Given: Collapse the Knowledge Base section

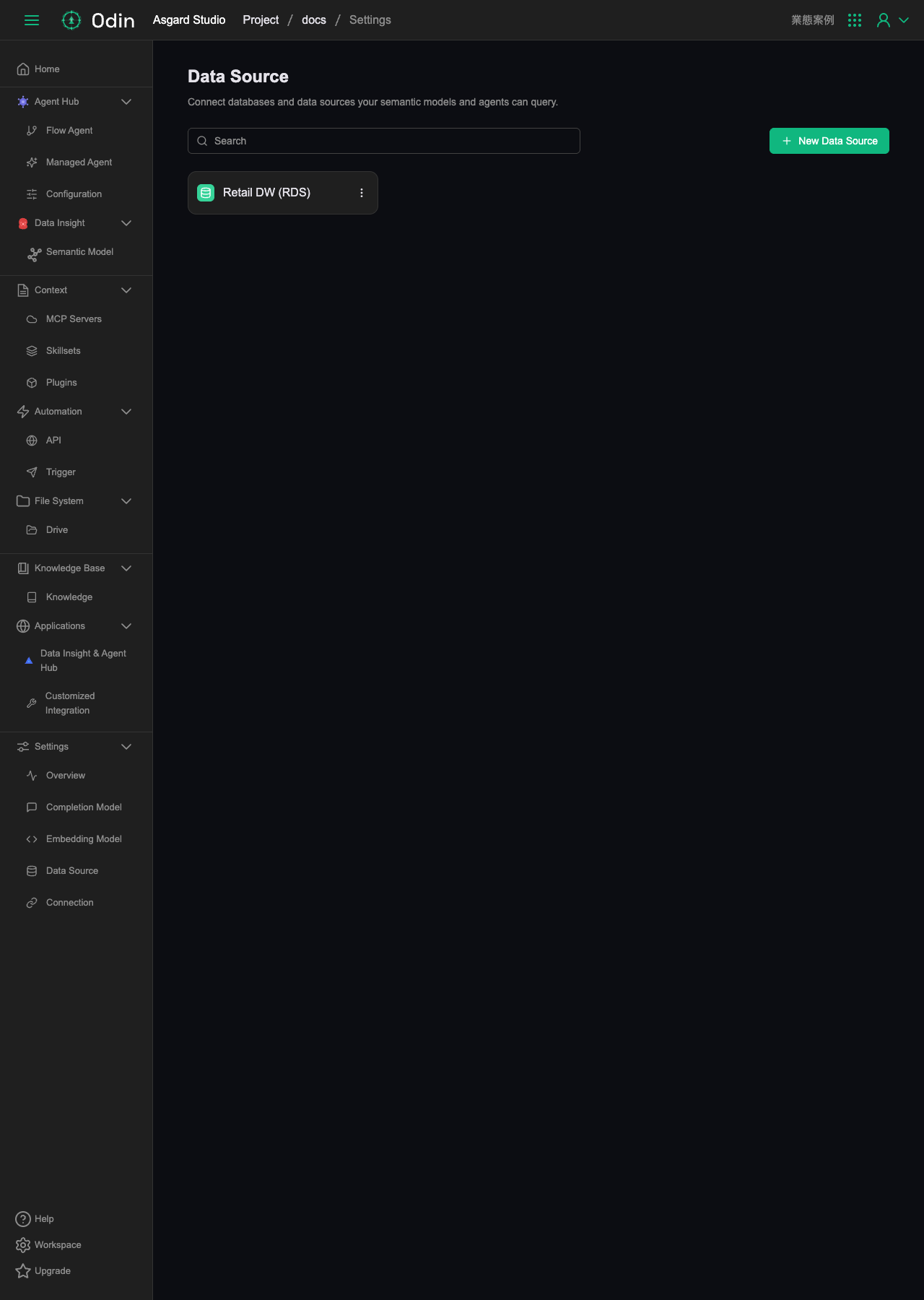Looking at the screenshot, I should [x=126, y=568].
